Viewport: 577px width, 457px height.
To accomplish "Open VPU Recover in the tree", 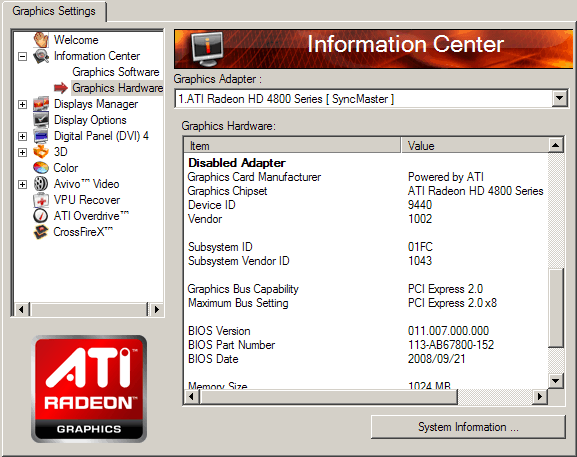I will (87, 200).
